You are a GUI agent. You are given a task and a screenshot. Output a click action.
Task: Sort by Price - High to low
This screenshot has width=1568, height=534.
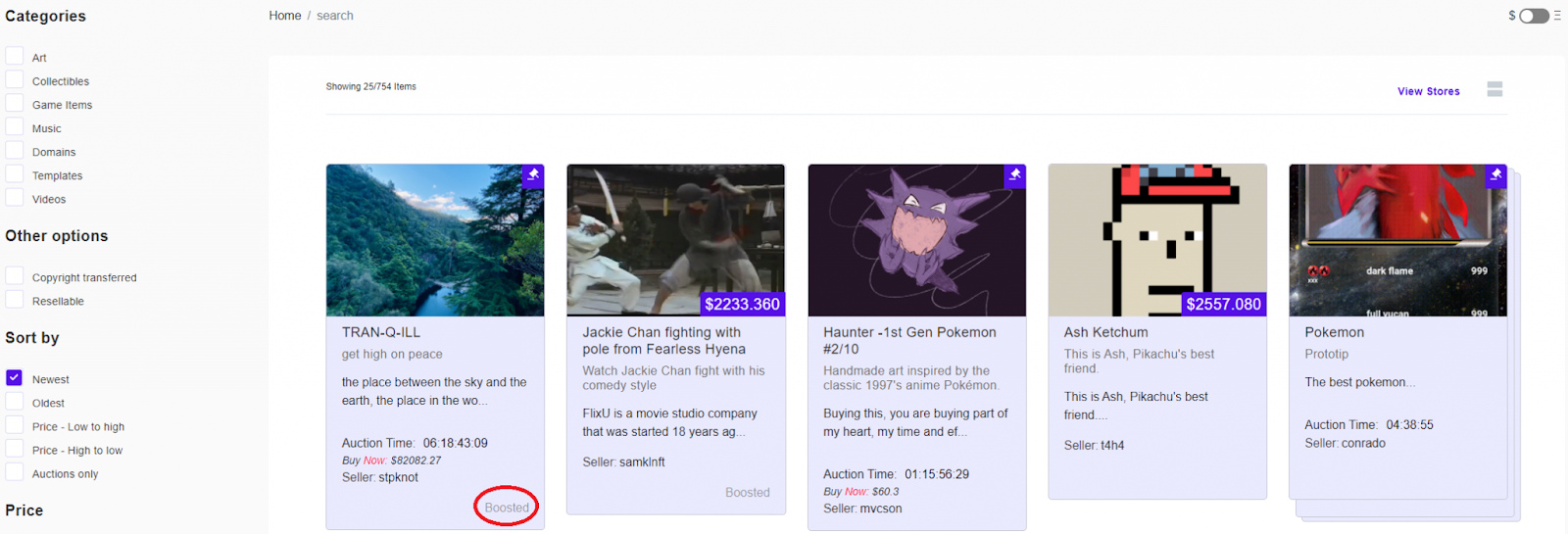tap(15, 448)
